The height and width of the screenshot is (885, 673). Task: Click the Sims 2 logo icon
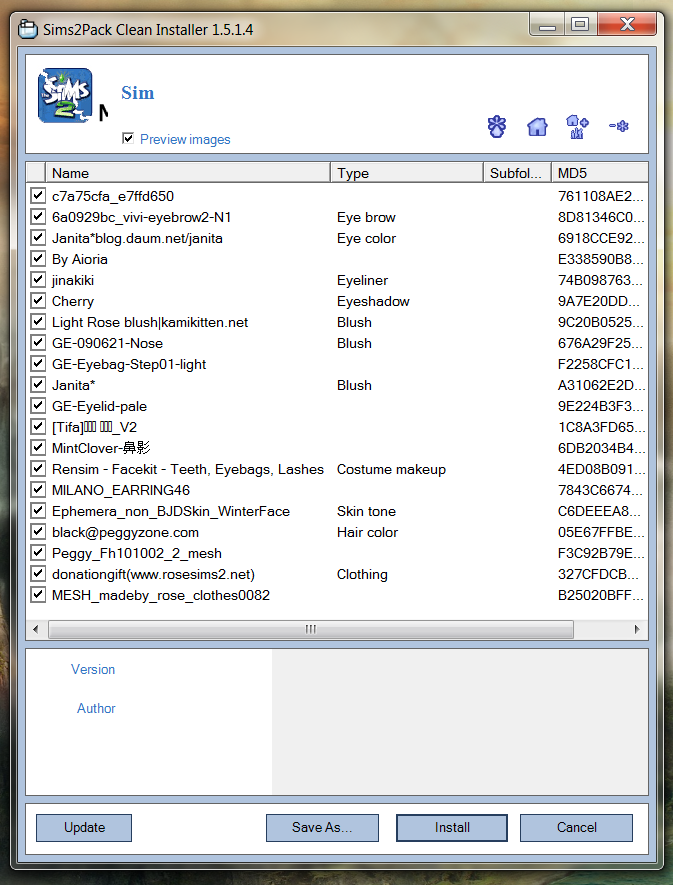pos(65,95)
